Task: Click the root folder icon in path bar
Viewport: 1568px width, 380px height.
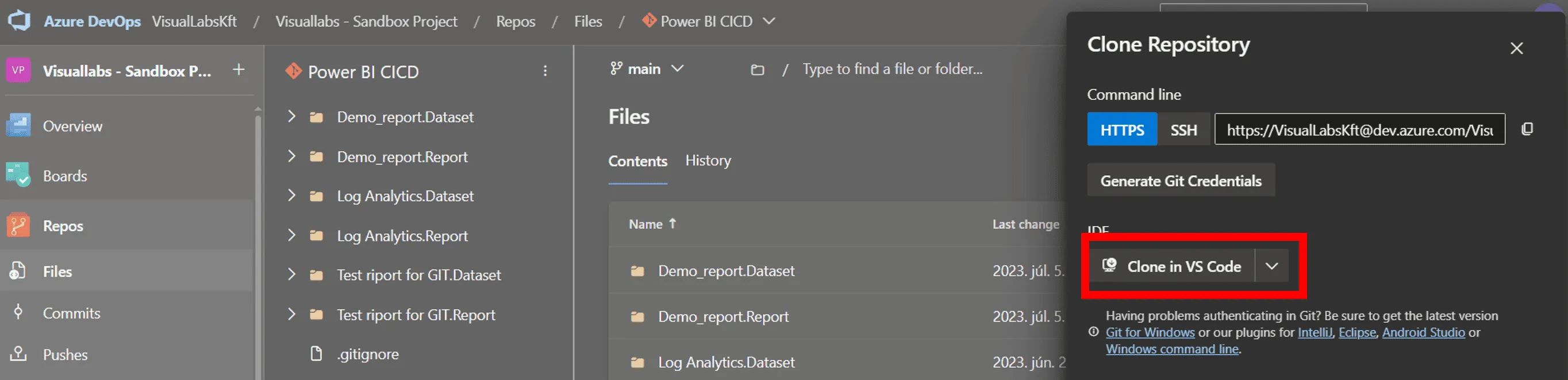Action: (757, 70)
